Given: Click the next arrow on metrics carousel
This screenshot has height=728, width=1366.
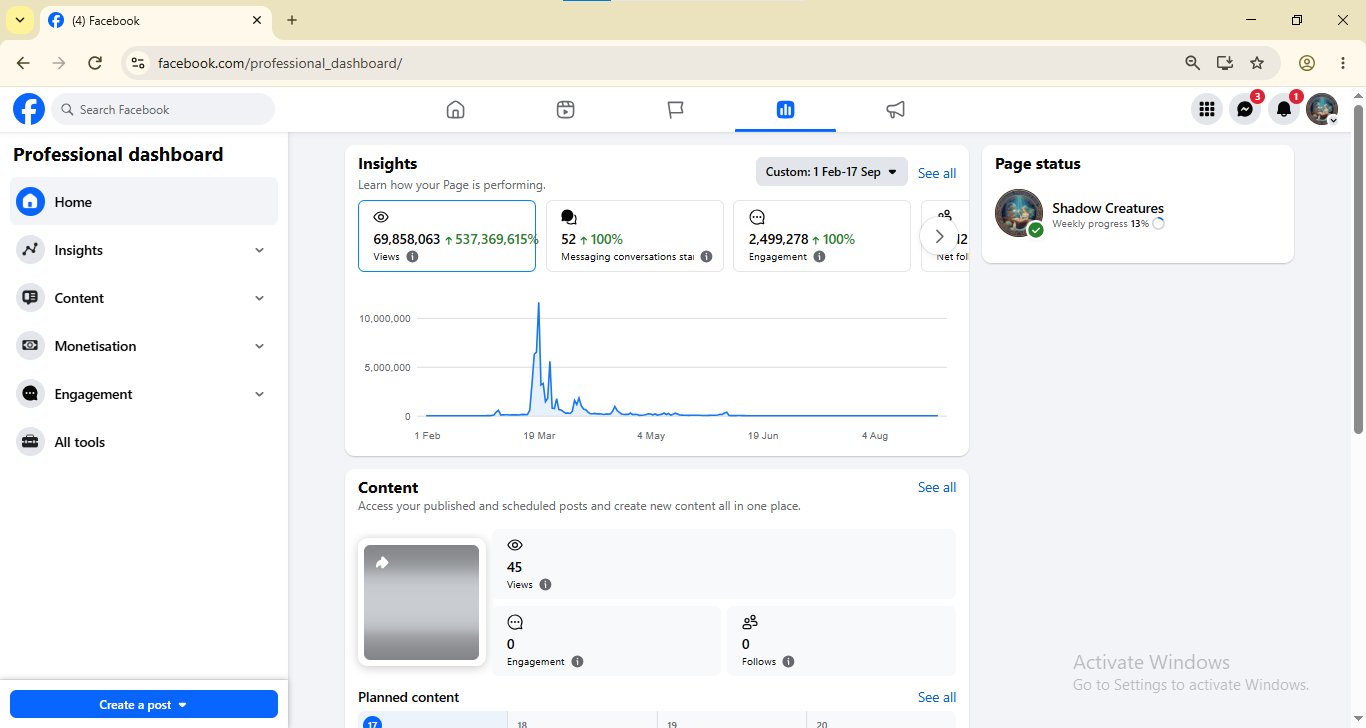Looking at the screenshot, I should (x=939, y=237).
